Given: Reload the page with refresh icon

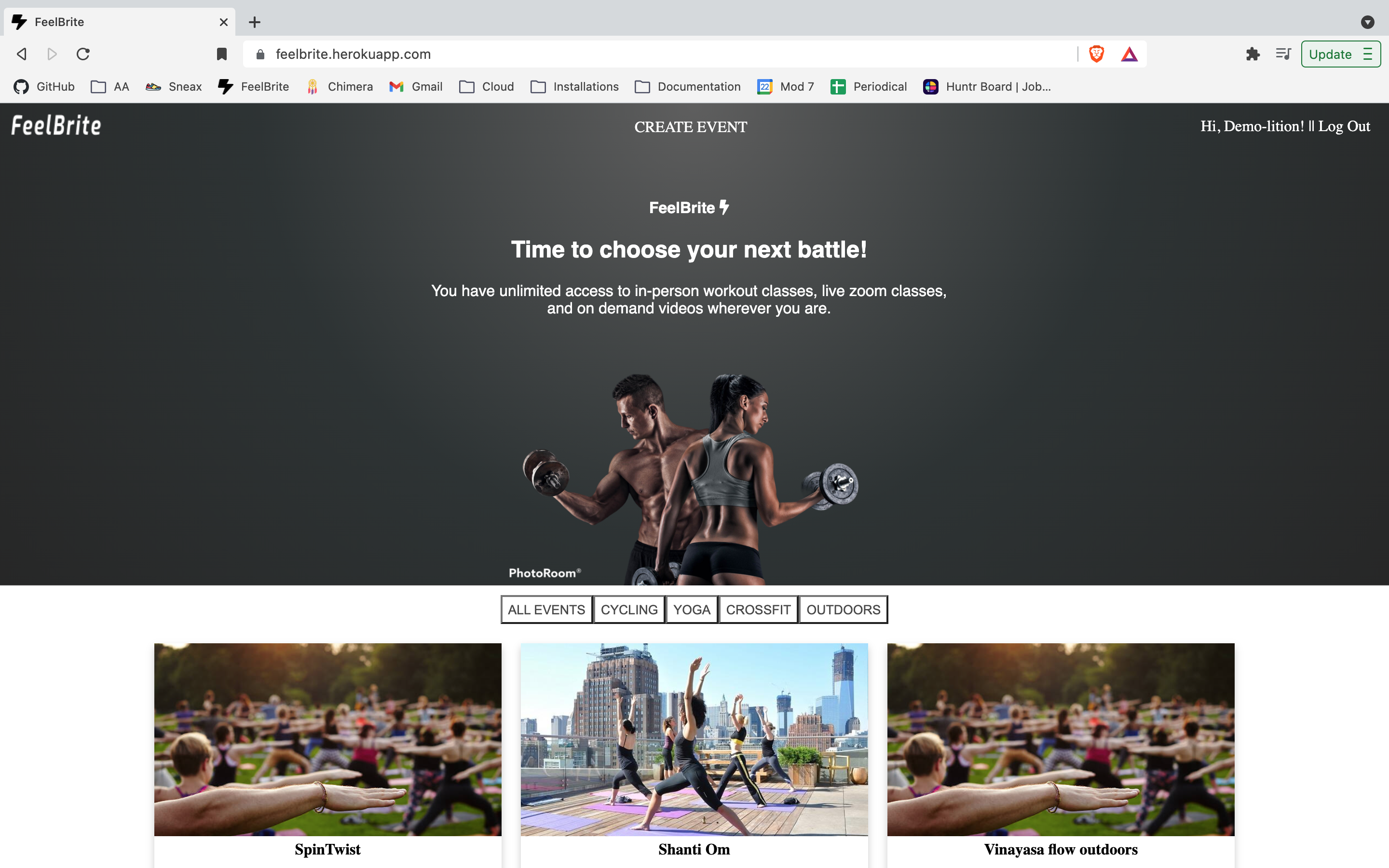Looking at the screenshot, I should [83, 54].
